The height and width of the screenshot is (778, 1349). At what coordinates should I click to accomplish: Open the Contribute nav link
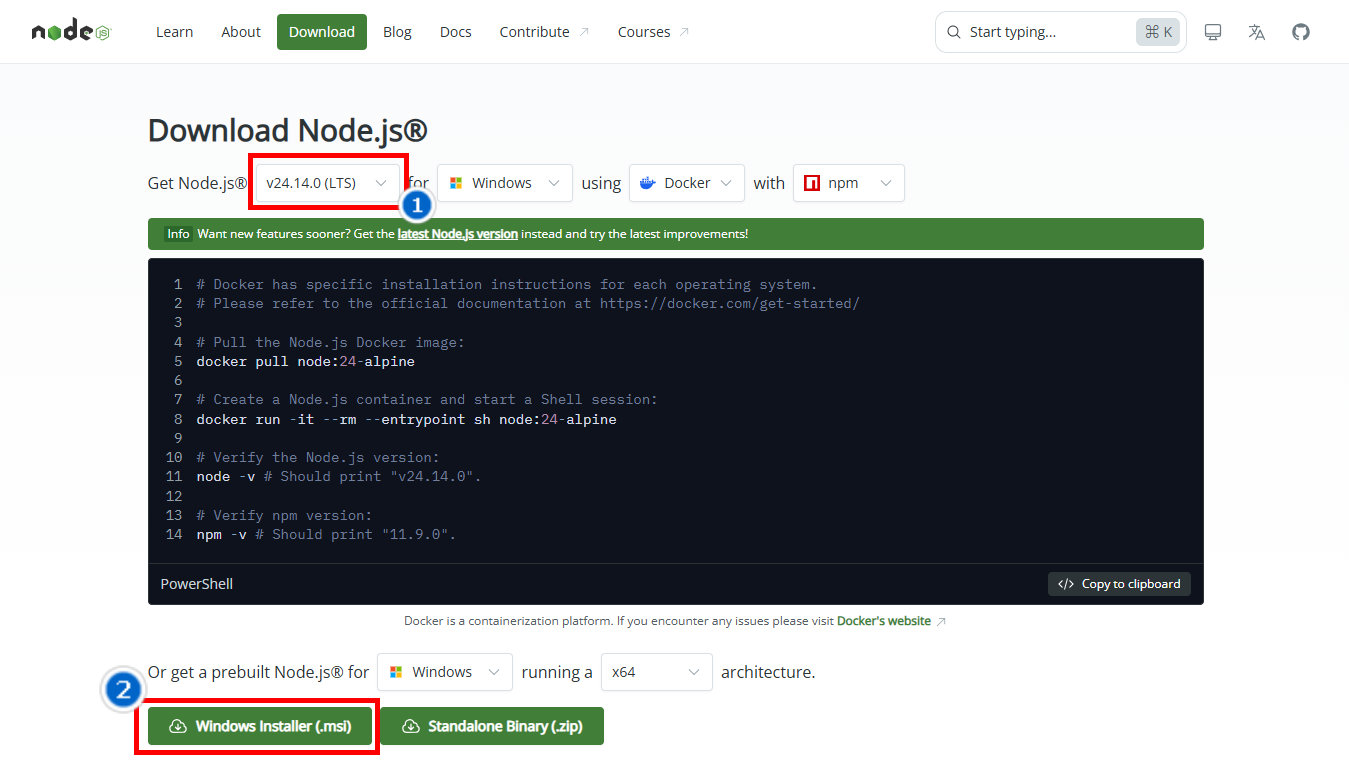pos(544,32)
